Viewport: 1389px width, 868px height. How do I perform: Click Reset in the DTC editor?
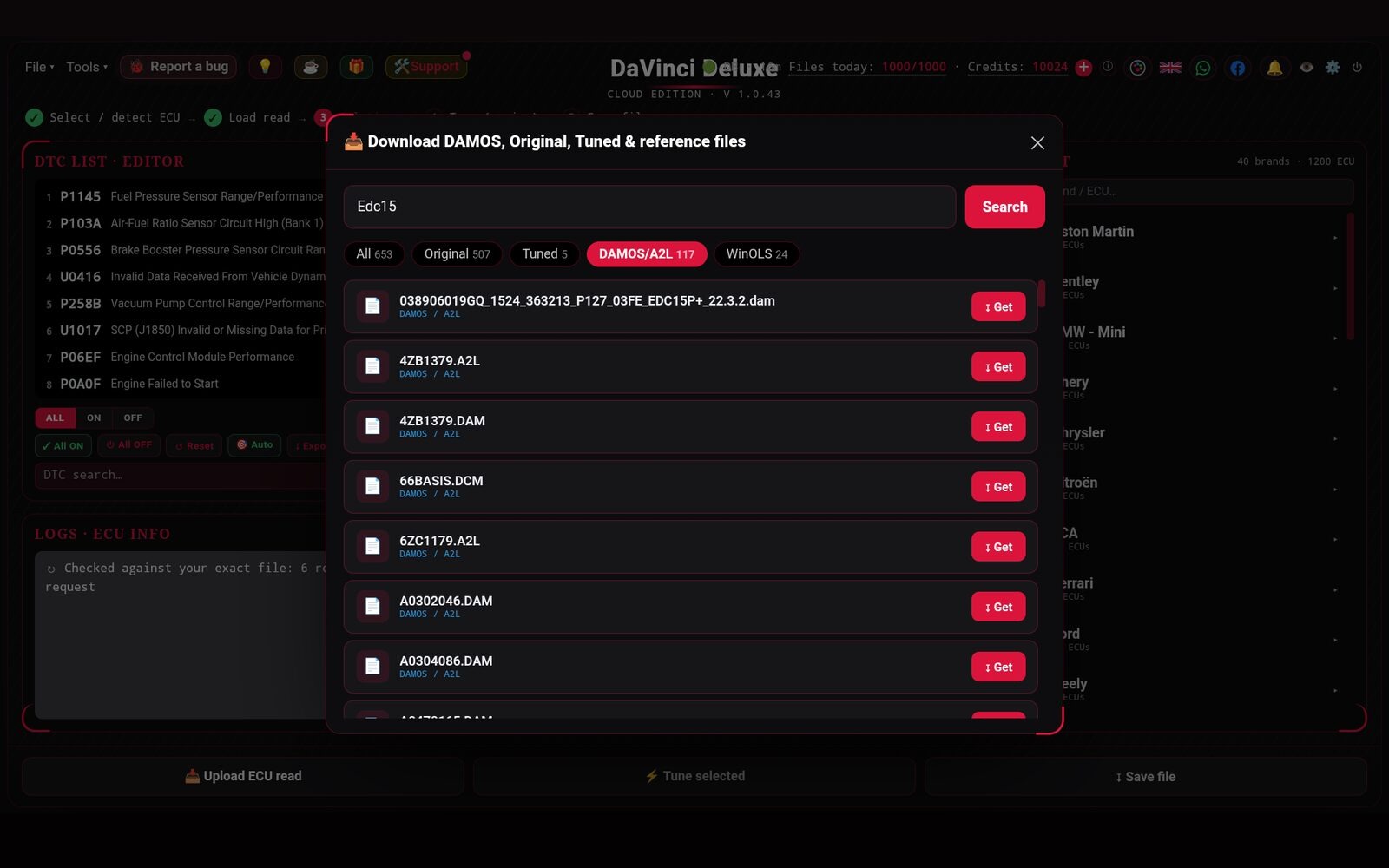point(194,445)
